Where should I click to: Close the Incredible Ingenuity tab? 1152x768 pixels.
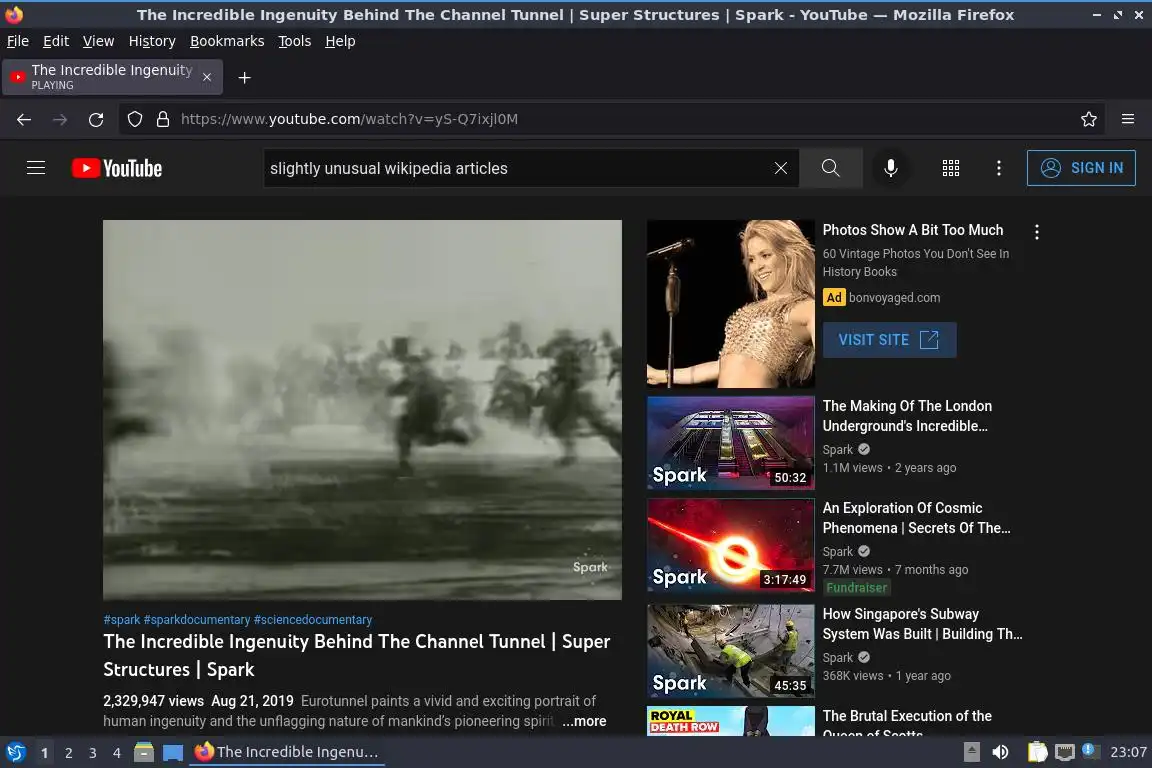click(x=206, y=77)
